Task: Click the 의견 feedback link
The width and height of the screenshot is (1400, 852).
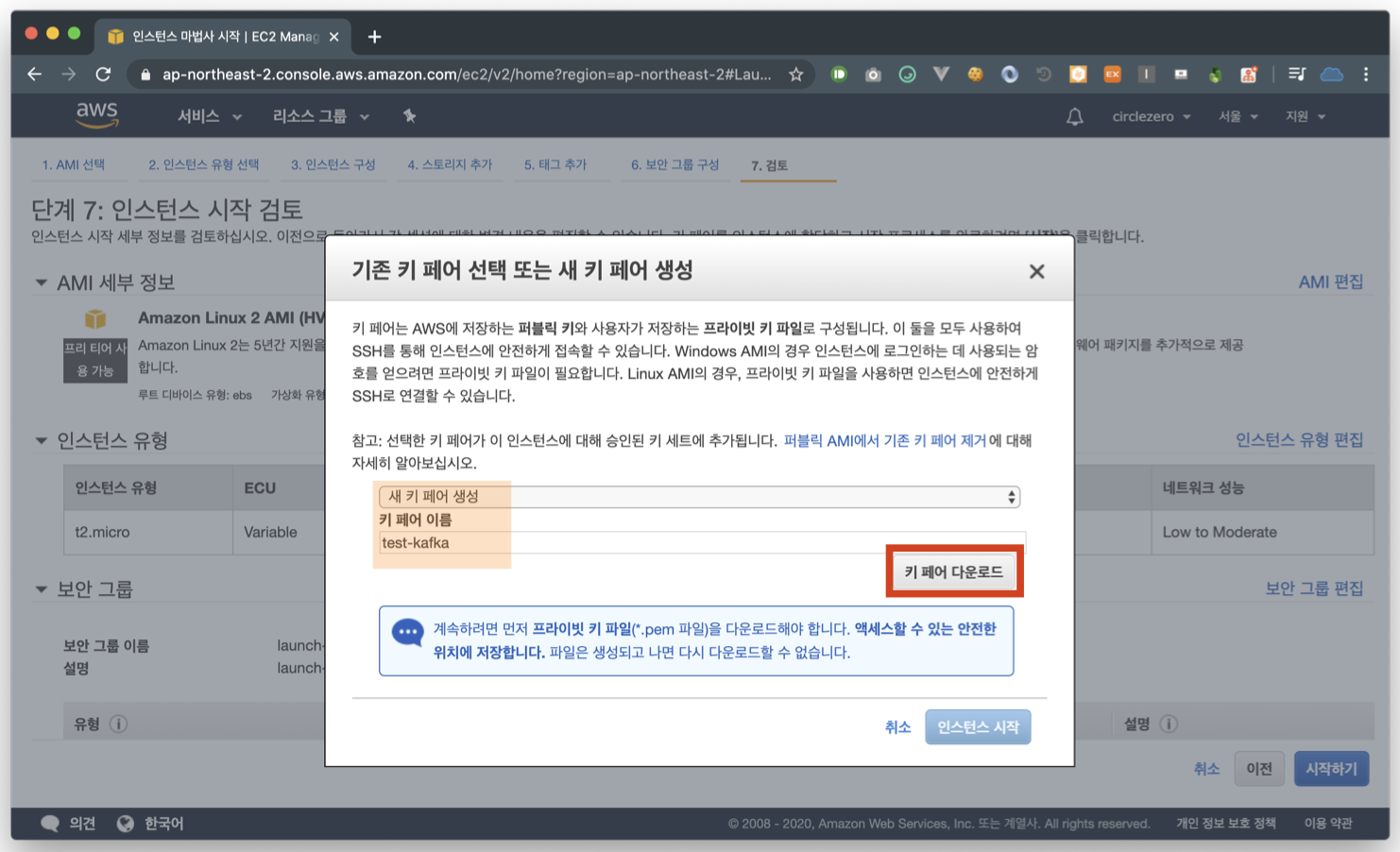Action: pyautogui.click(x=82, y=824)
